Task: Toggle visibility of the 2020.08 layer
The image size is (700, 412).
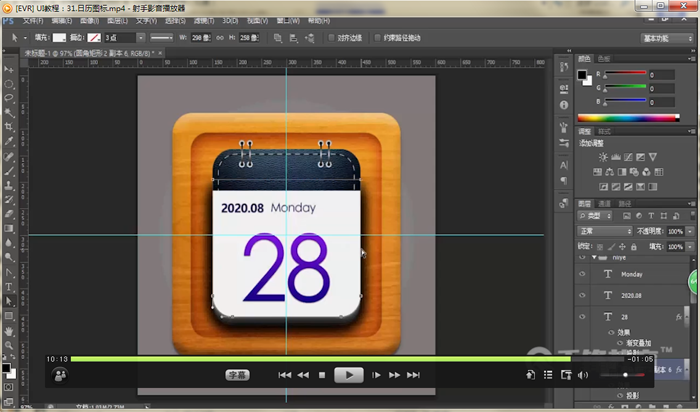Action: (x=582, y=296)
